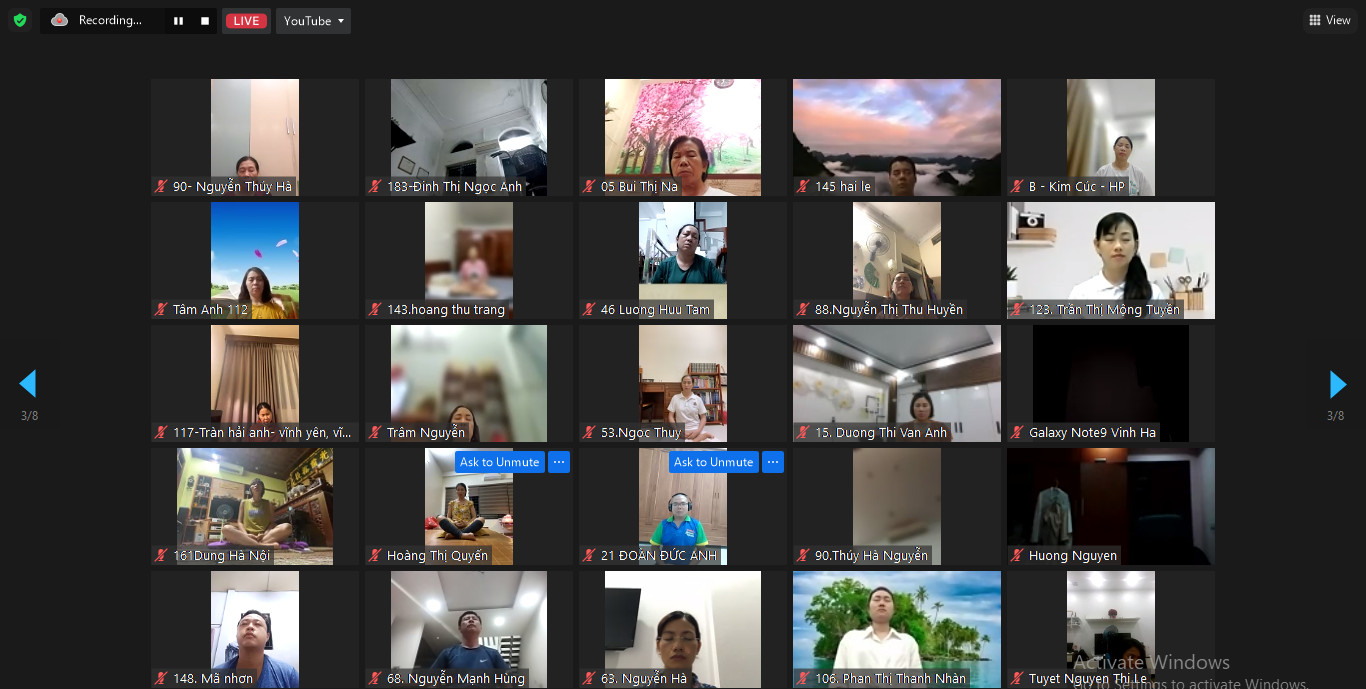Open the YouTube livestream dropdown
Viewport: 1366px width, 689px height.
313,21
